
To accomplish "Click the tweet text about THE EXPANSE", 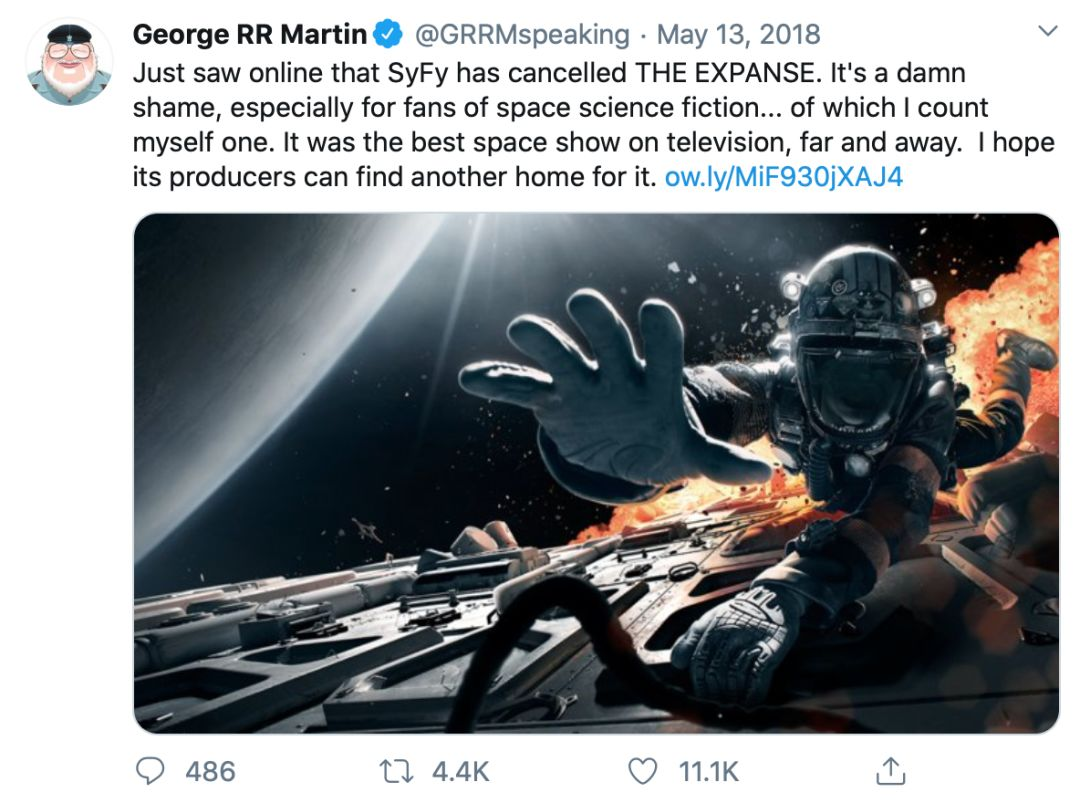I will tap(560, 108).
